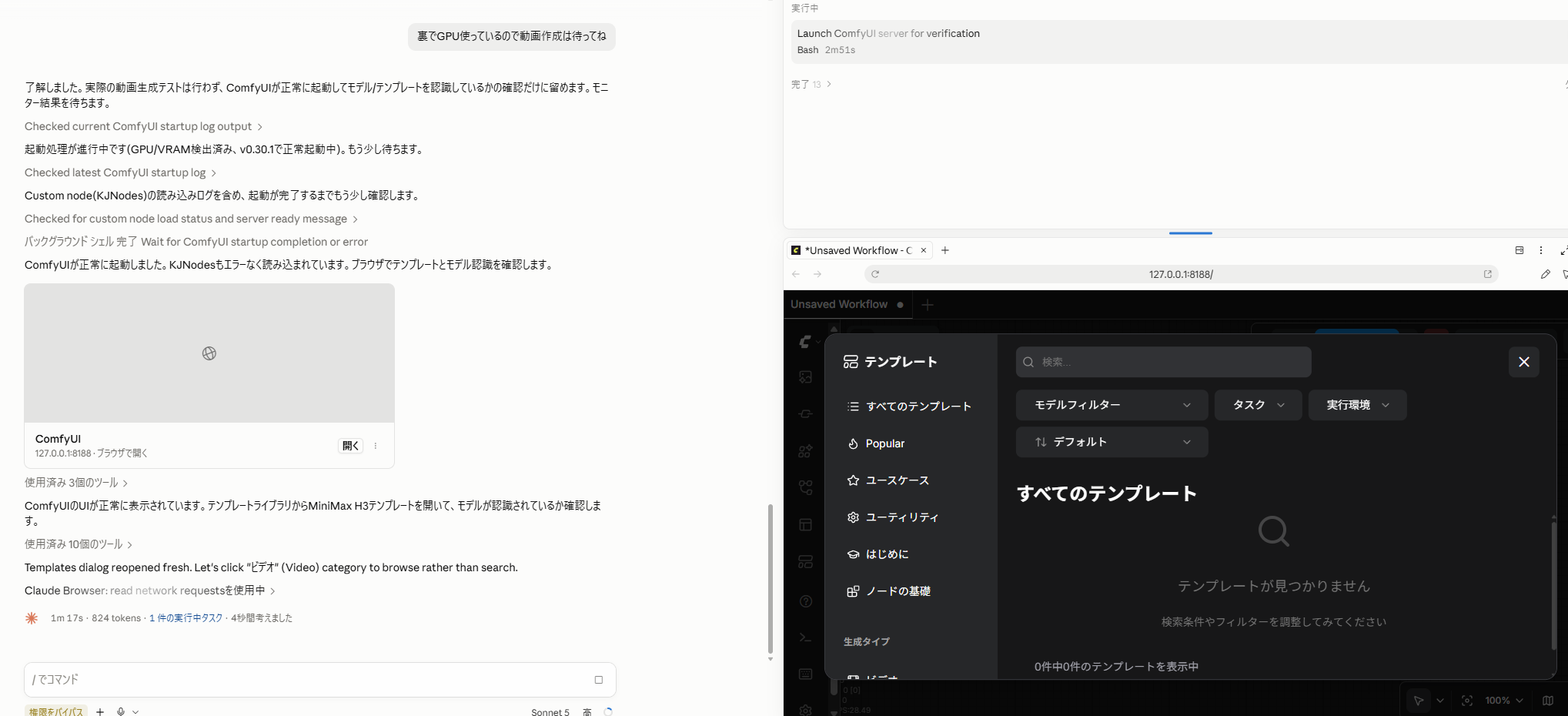Select すべてのテンプレート category
The width and height of the screenshot is (1568, 716).
910,407
